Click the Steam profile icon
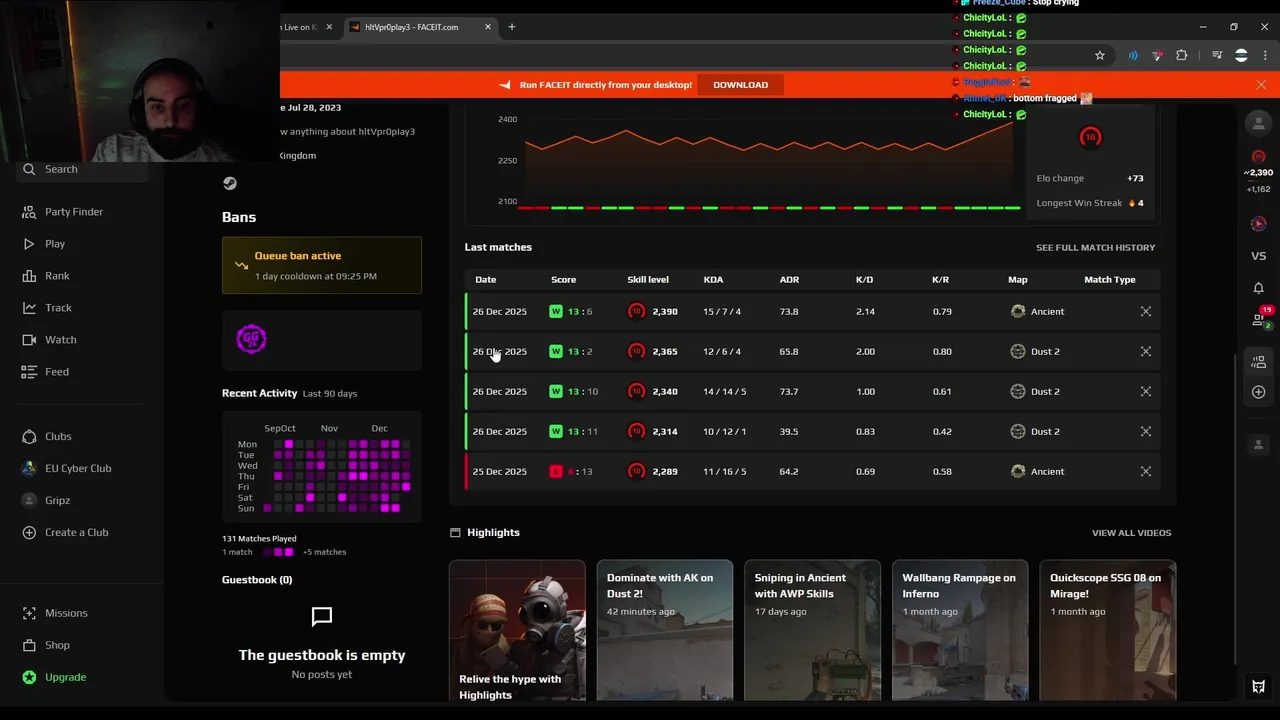This screenshot has height=720, width=1280. tap(230, 183)
